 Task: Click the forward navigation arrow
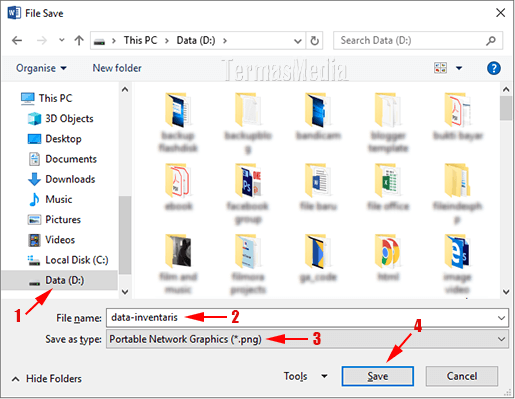click(x=42, y=41)
